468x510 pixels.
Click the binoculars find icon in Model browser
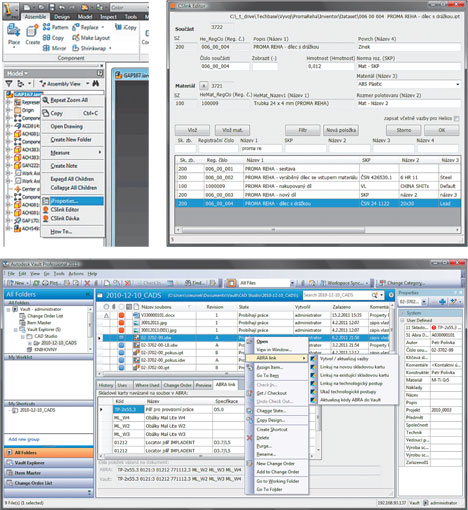coord(96,84)
